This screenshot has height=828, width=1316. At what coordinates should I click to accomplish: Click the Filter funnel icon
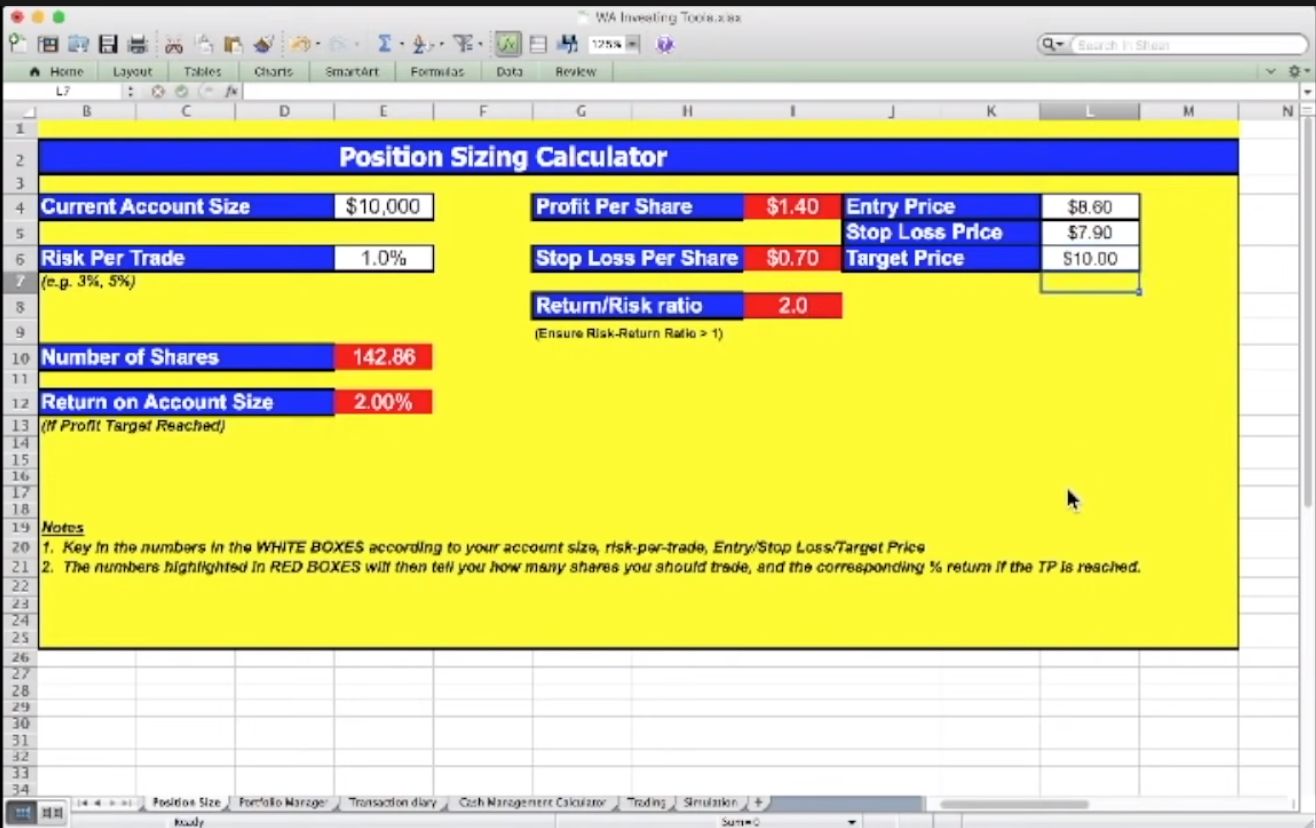click(x=462, y=44)
